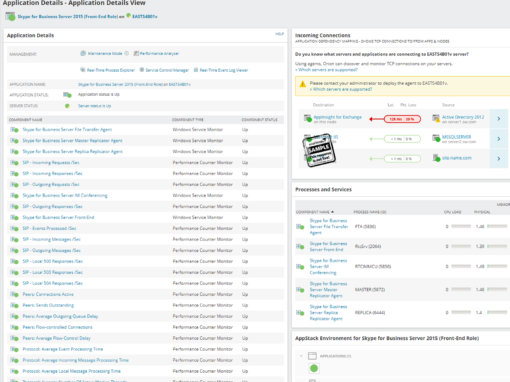Viewport: 510px width, 382px height.
Task: Click the yellow warning triangle in agent notice
Action: point(303,84)
